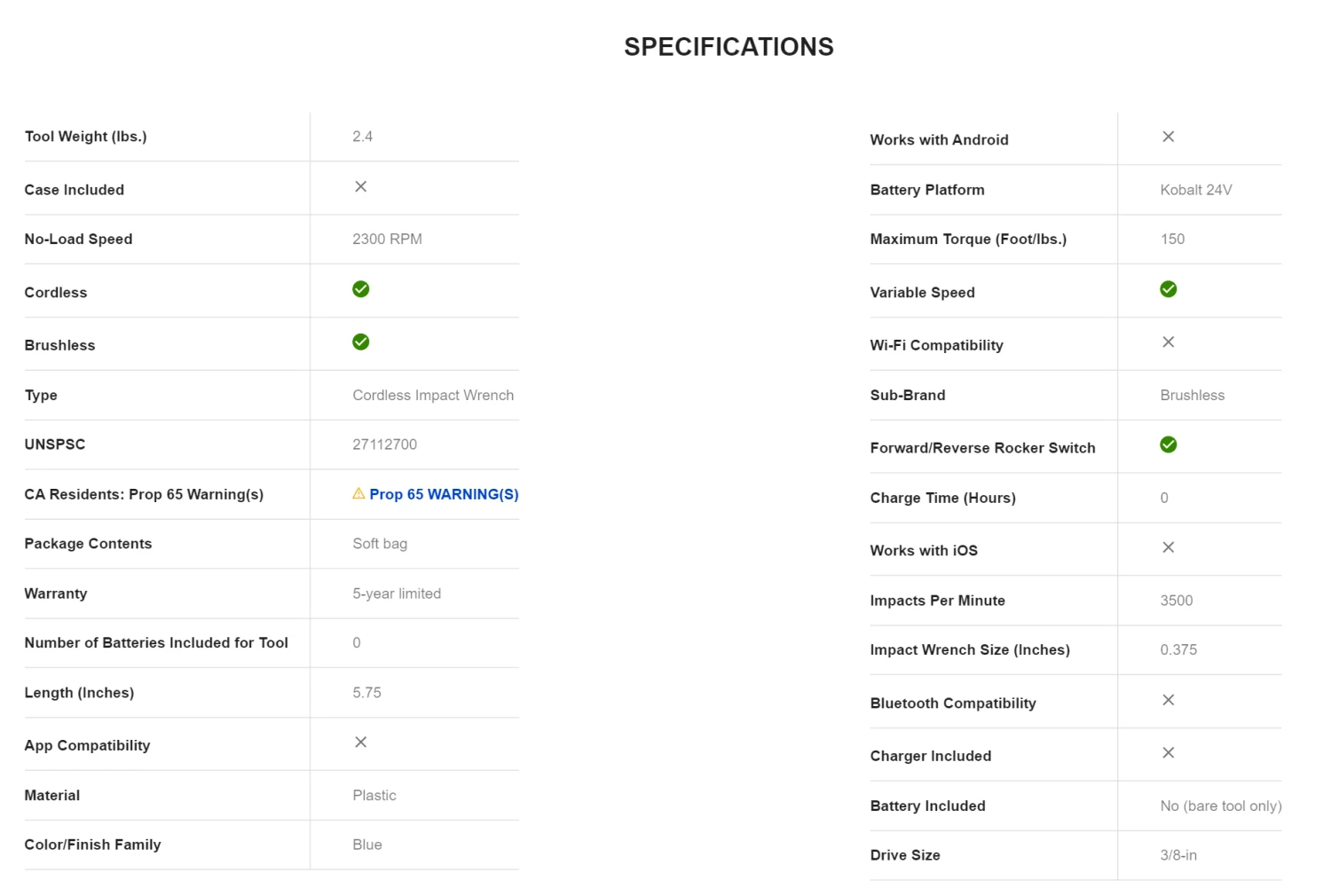The width and height of the screenshot is (1331, 896).
Task: Click the SPECIFICATIONS heading
Action: 729,47
